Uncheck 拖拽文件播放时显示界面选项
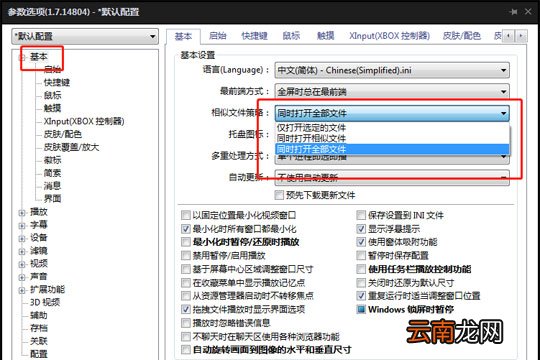Viewport: 540px width, 360px height. (x=186, y=309)
